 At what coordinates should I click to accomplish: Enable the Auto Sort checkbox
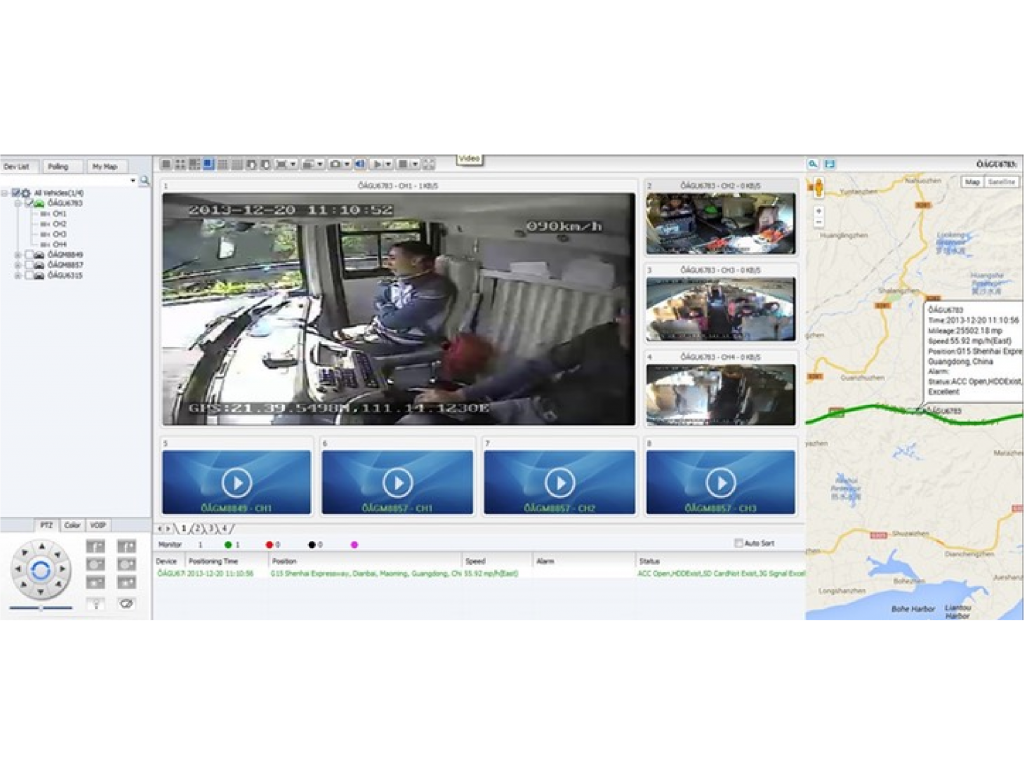739,543
